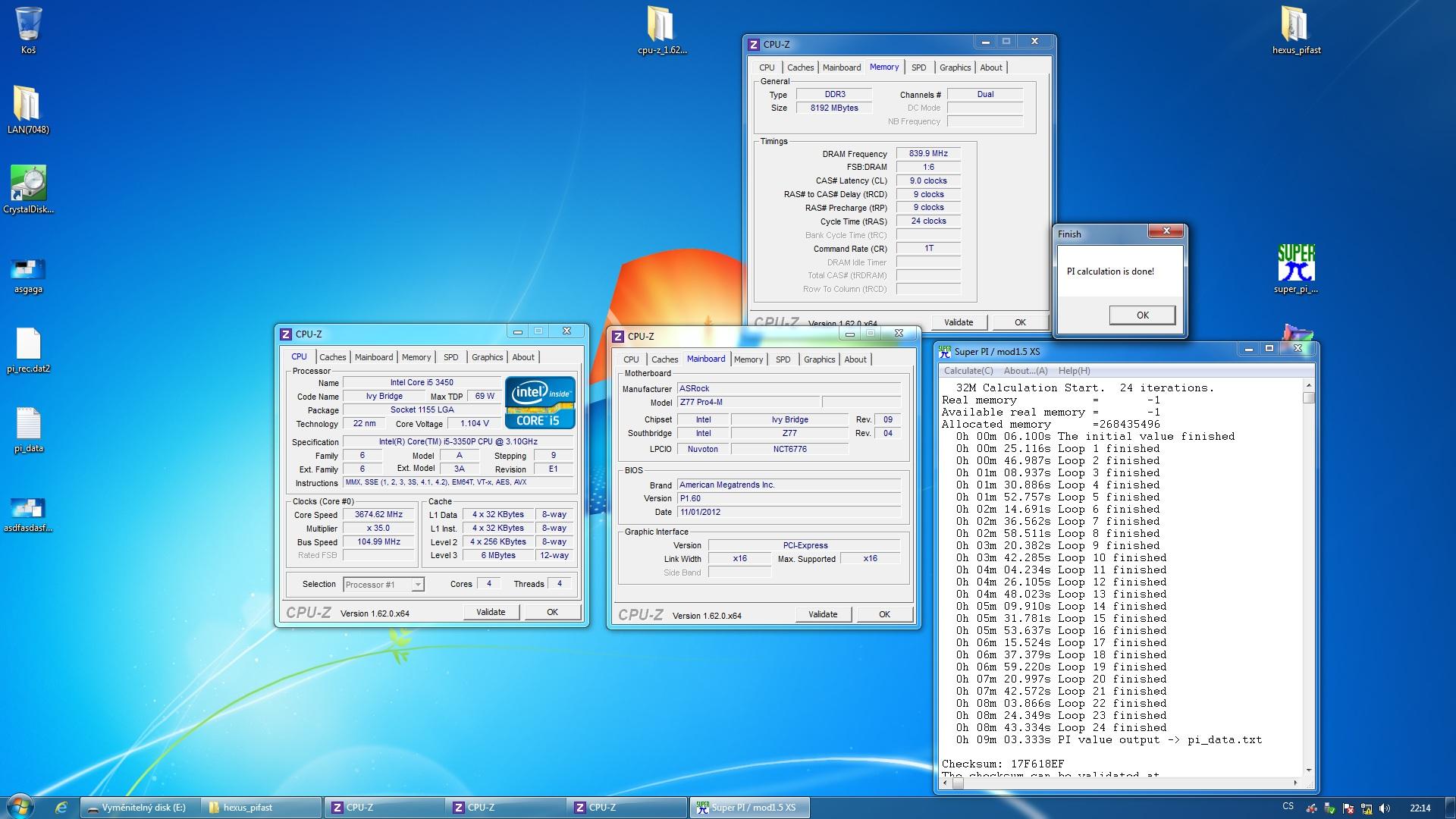1456x819 pixels.
Task: Open the Help(H) menu in Super PI
Action: (1074, 371)
